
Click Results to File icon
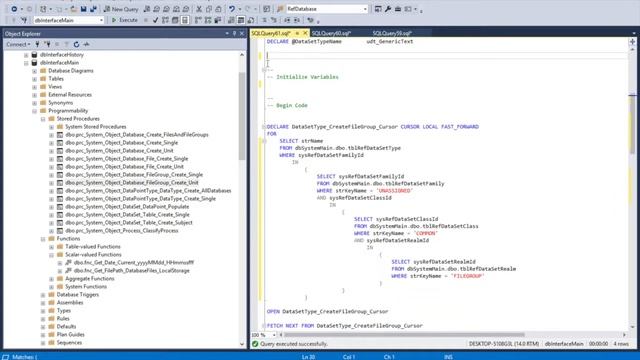(251, 20)
